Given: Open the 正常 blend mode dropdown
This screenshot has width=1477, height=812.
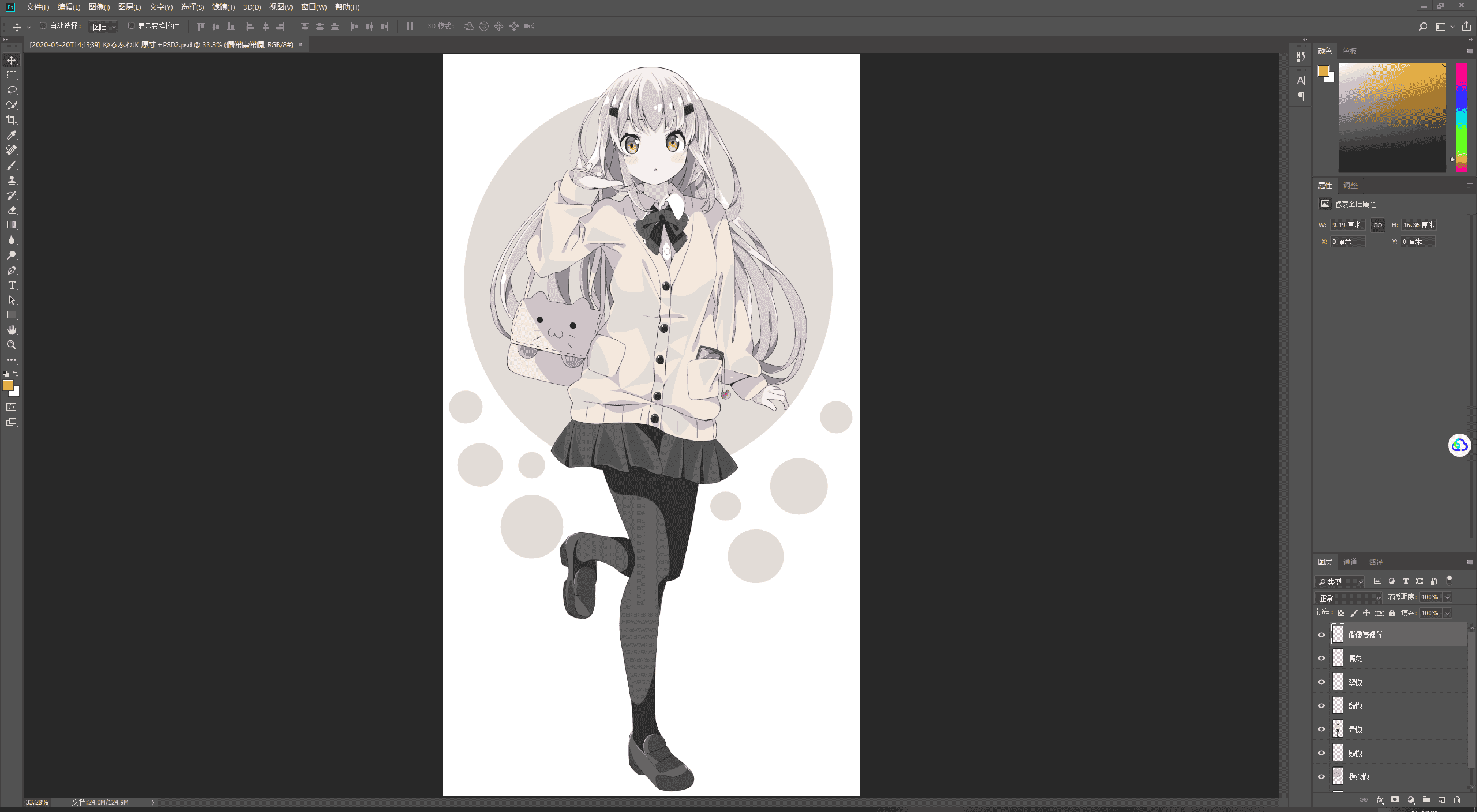Looking at the screenshot, I should (1349, 597).
